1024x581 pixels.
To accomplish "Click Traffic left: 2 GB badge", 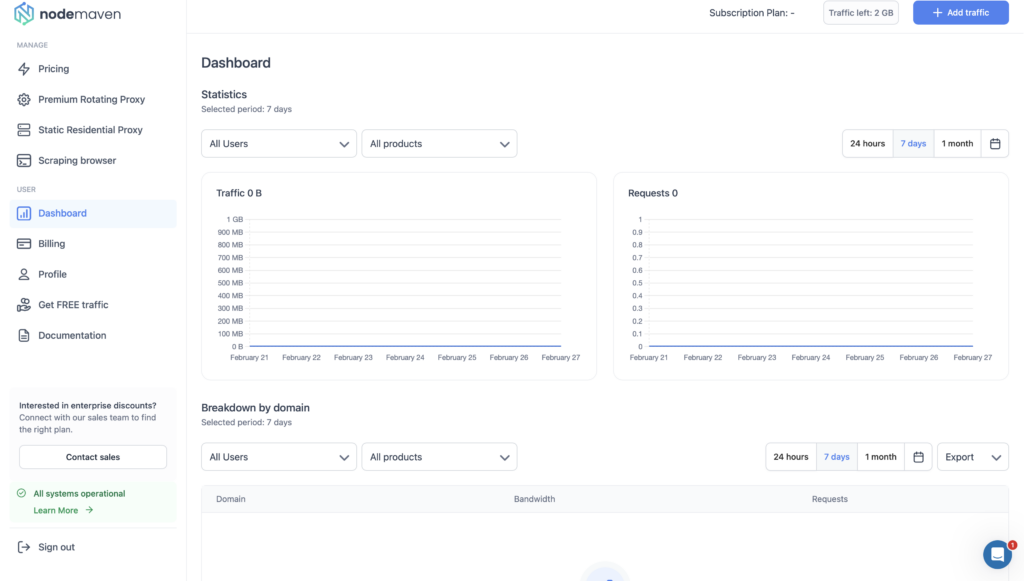I will coord(861,12).
